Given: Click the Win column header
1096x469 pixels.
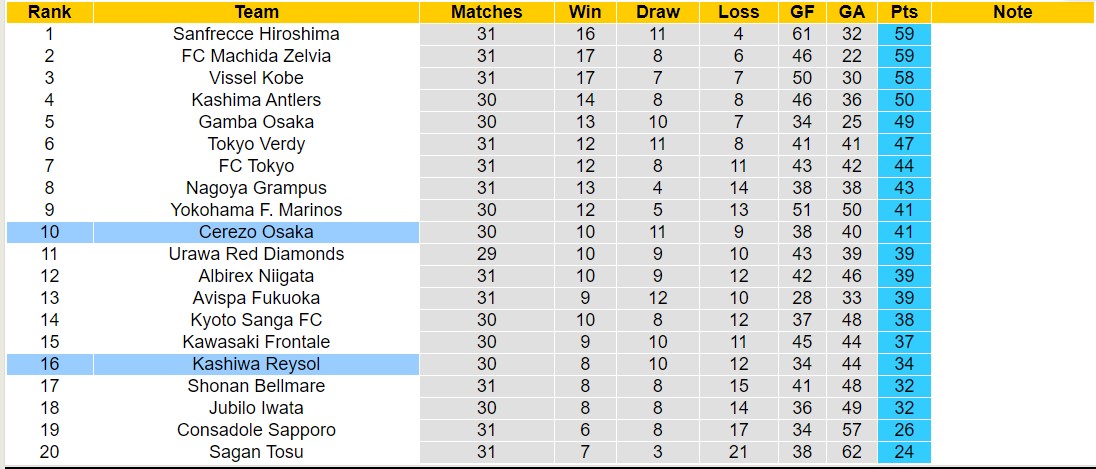Looking at the screenshot, I should (584, 12).
